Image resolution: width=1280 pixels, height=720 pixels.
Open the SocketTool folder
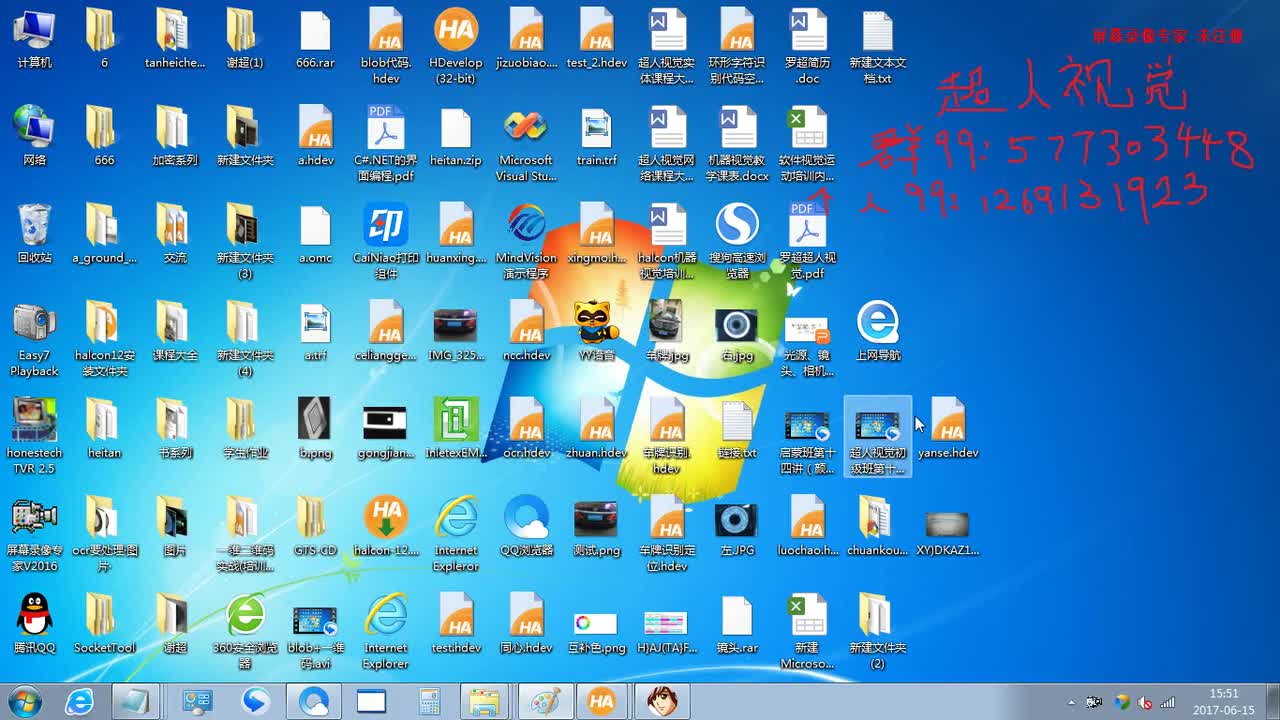[104, 625]
